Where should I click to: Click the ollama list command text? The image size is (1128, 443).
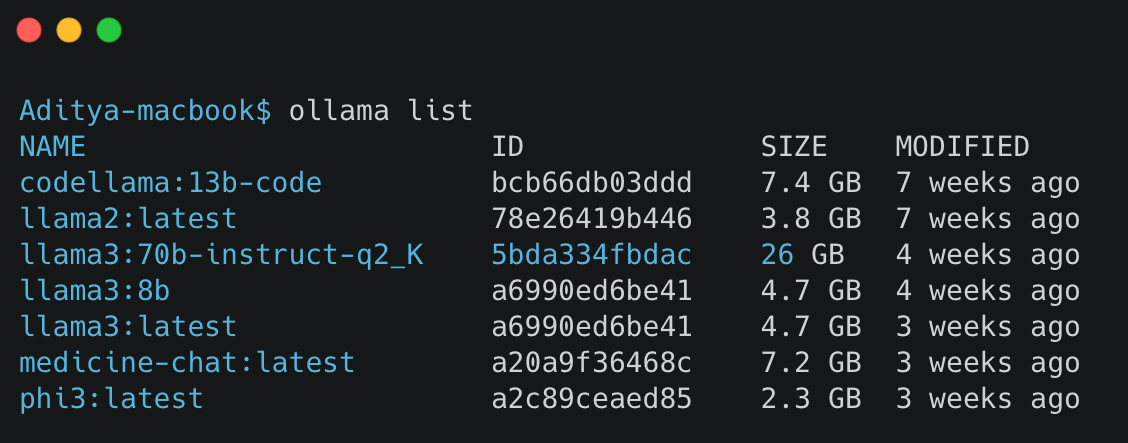click(x=381, y=111)
